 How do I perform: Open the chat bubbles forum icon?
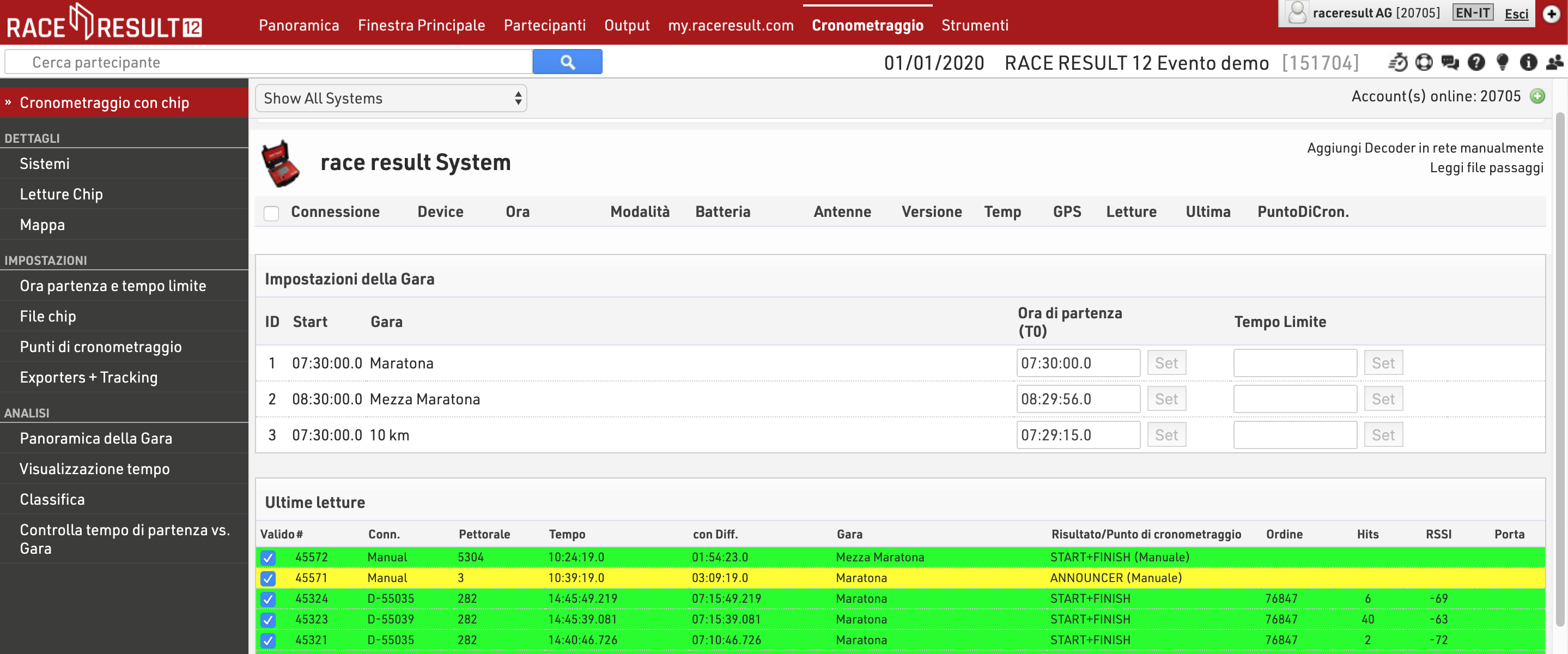click(1450, 62)
